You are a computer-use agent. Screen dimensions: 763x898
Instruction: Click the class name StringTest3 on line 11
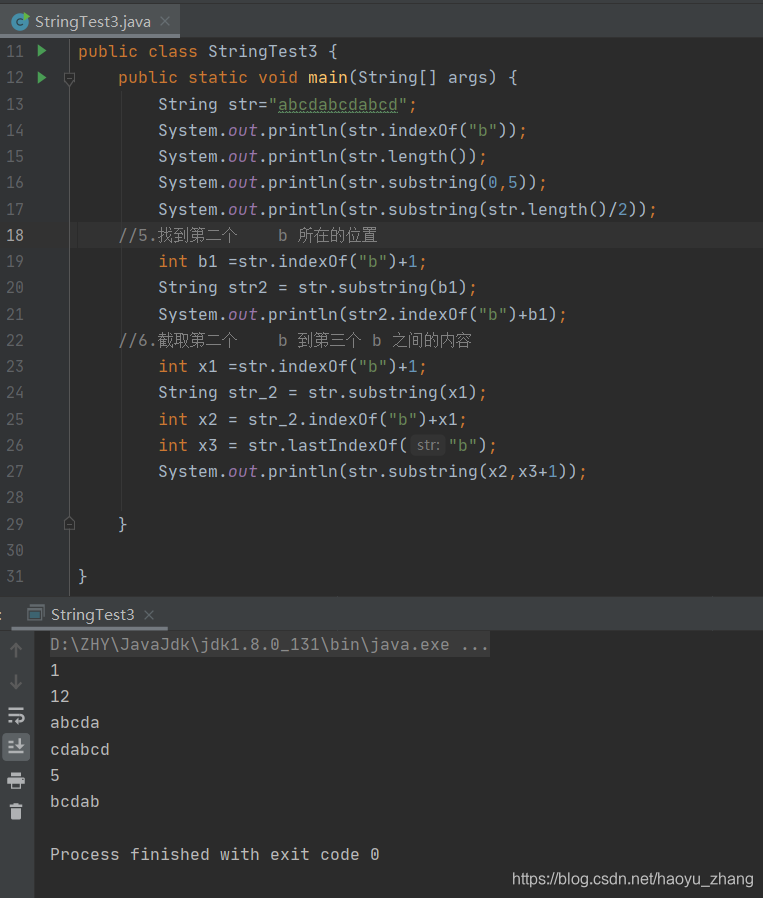262,52
